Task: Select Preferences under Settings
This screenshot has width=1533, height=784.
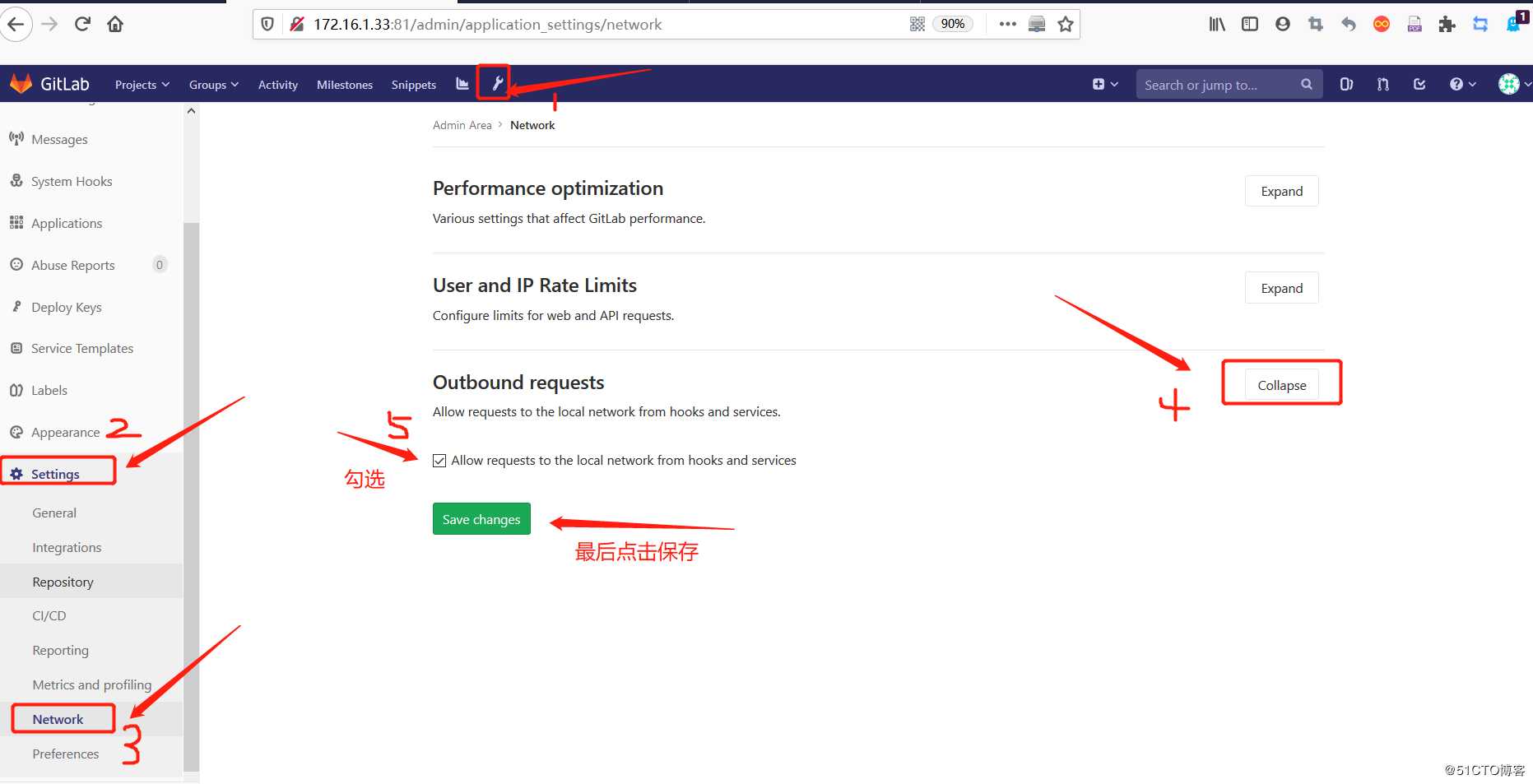Action: tap(65, 754)
